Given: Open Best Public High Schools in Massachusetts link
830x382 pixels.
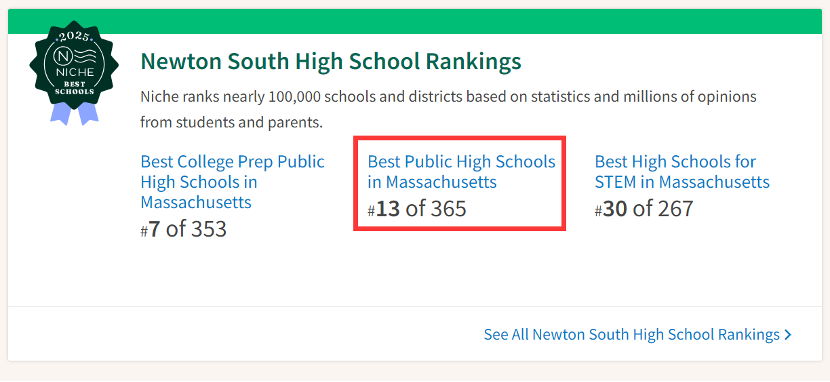Looking at the screenshot, I should click(x=462, y=172).
